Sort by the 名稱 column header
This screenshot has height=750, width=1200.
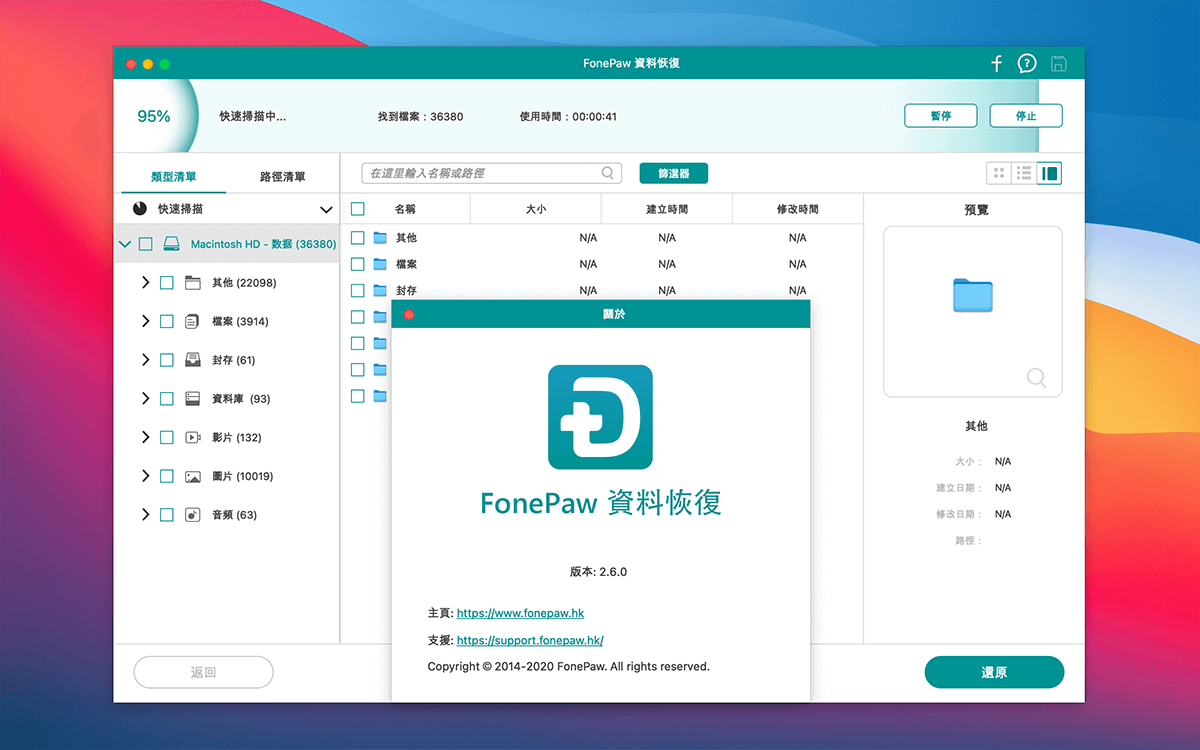[x=405, y=210]
